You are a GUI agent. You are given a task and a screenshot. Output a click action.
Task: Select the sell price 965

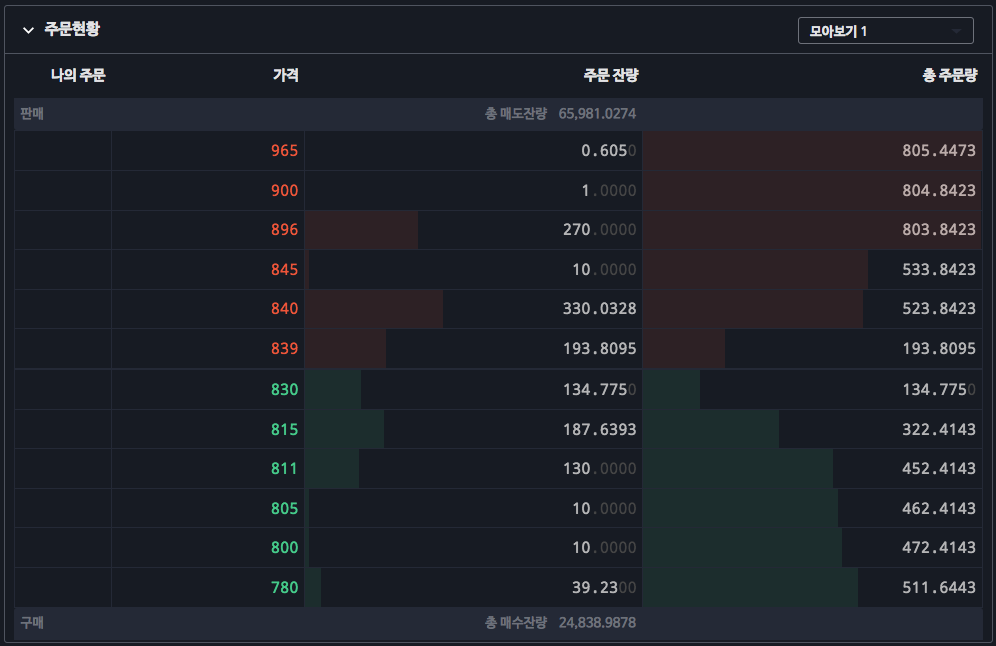tap(285, 151)
